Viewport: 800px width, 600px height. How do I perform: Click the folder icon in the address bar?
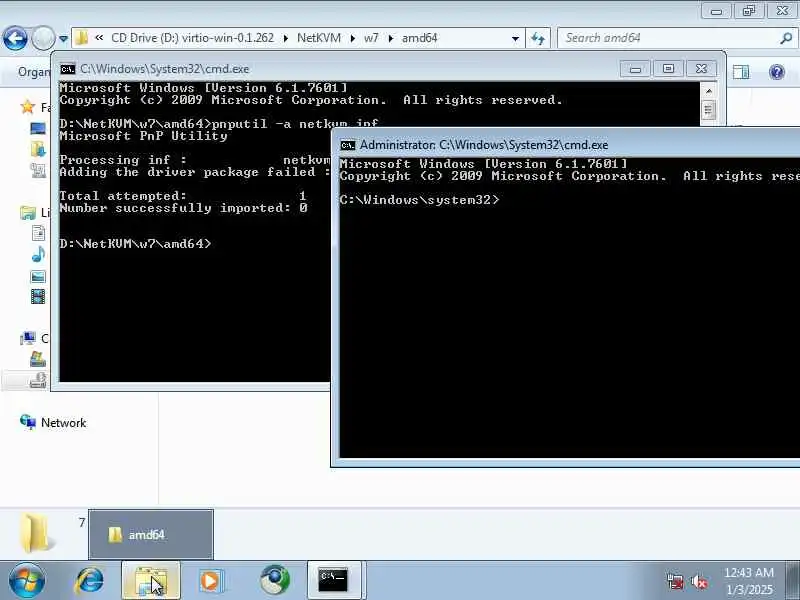pyautogui.click(x=81, y=38)
